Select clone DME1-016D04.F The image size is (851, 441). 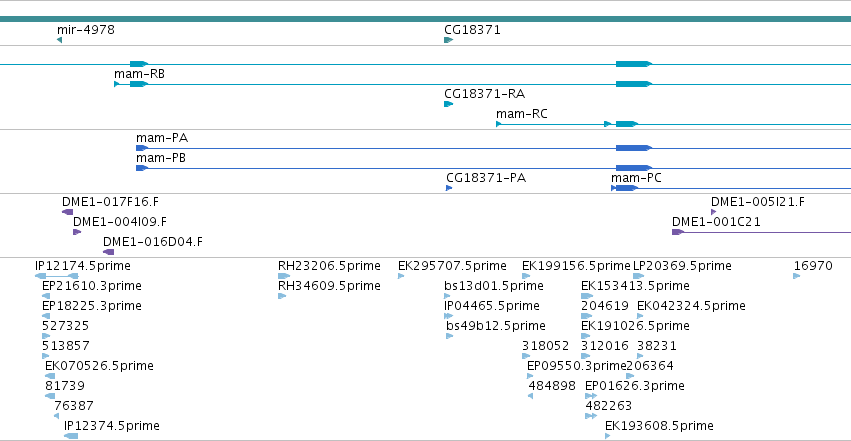[153, 242]
